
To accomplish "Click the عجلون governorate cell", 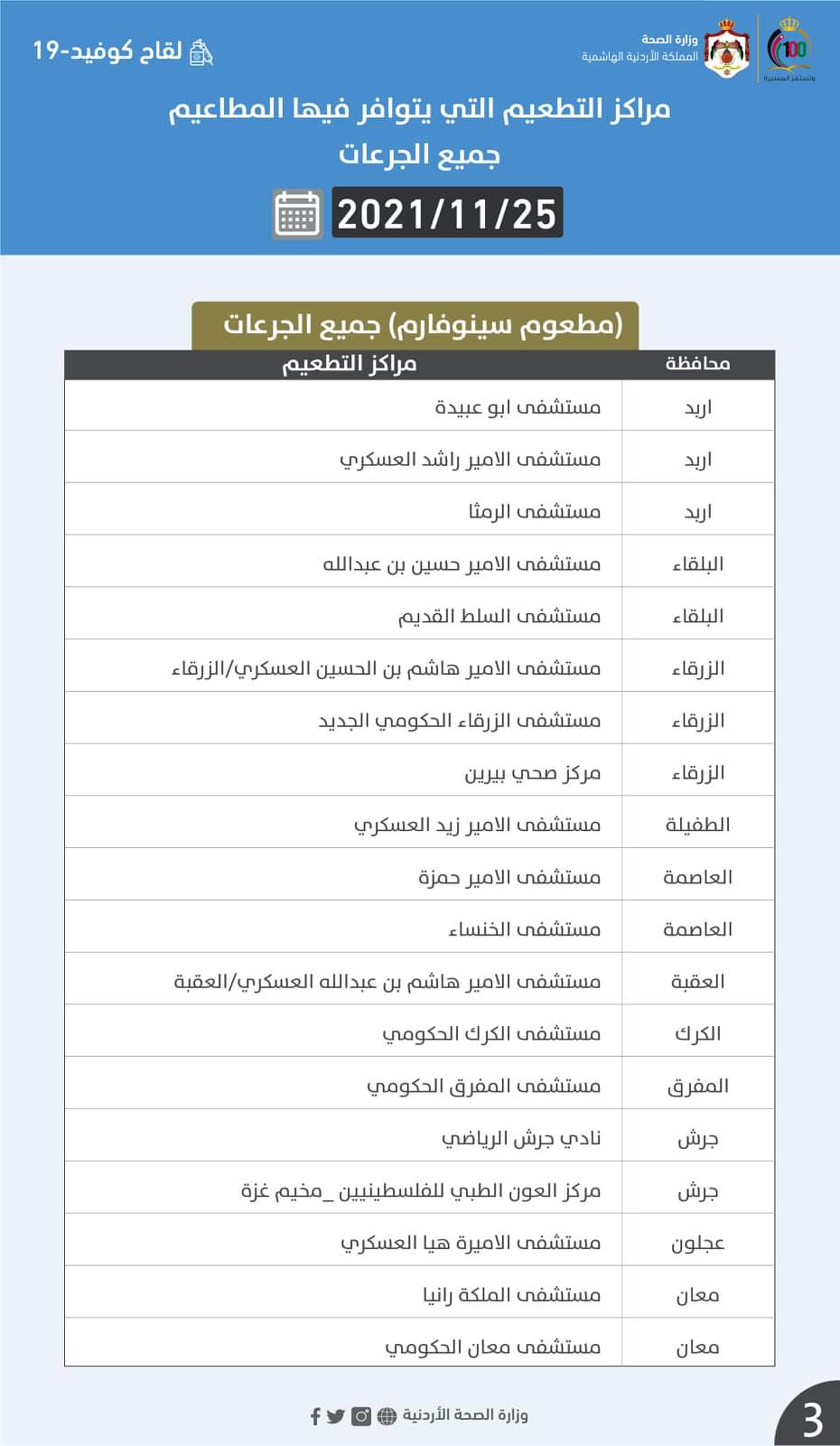I will (698, 1244).
